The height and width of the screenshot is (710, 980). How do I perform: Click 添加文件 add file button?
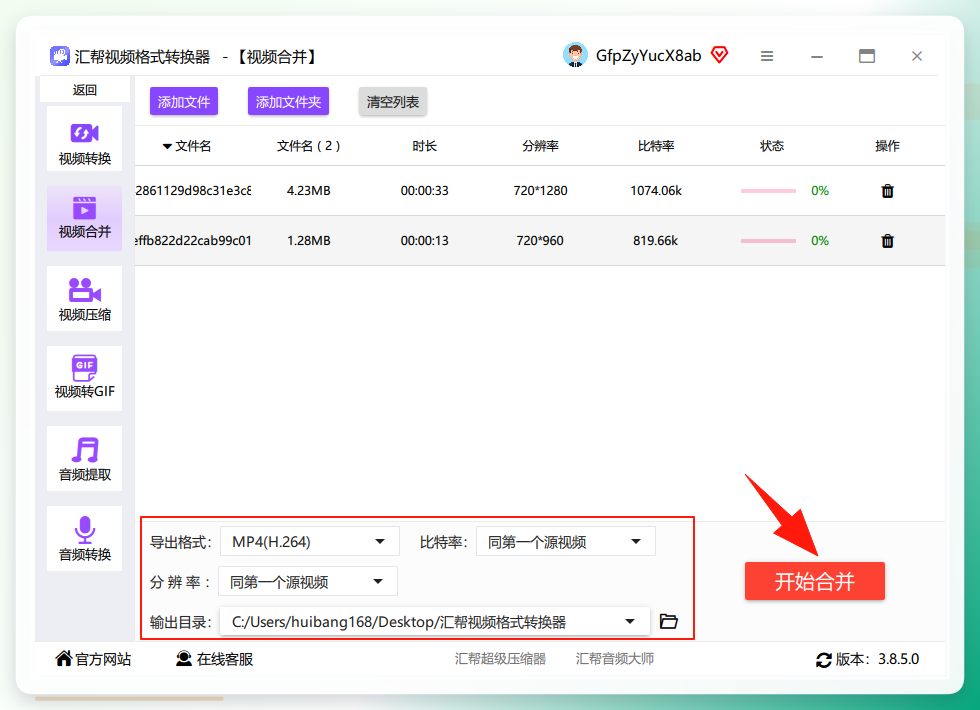[x=184, y=101]
